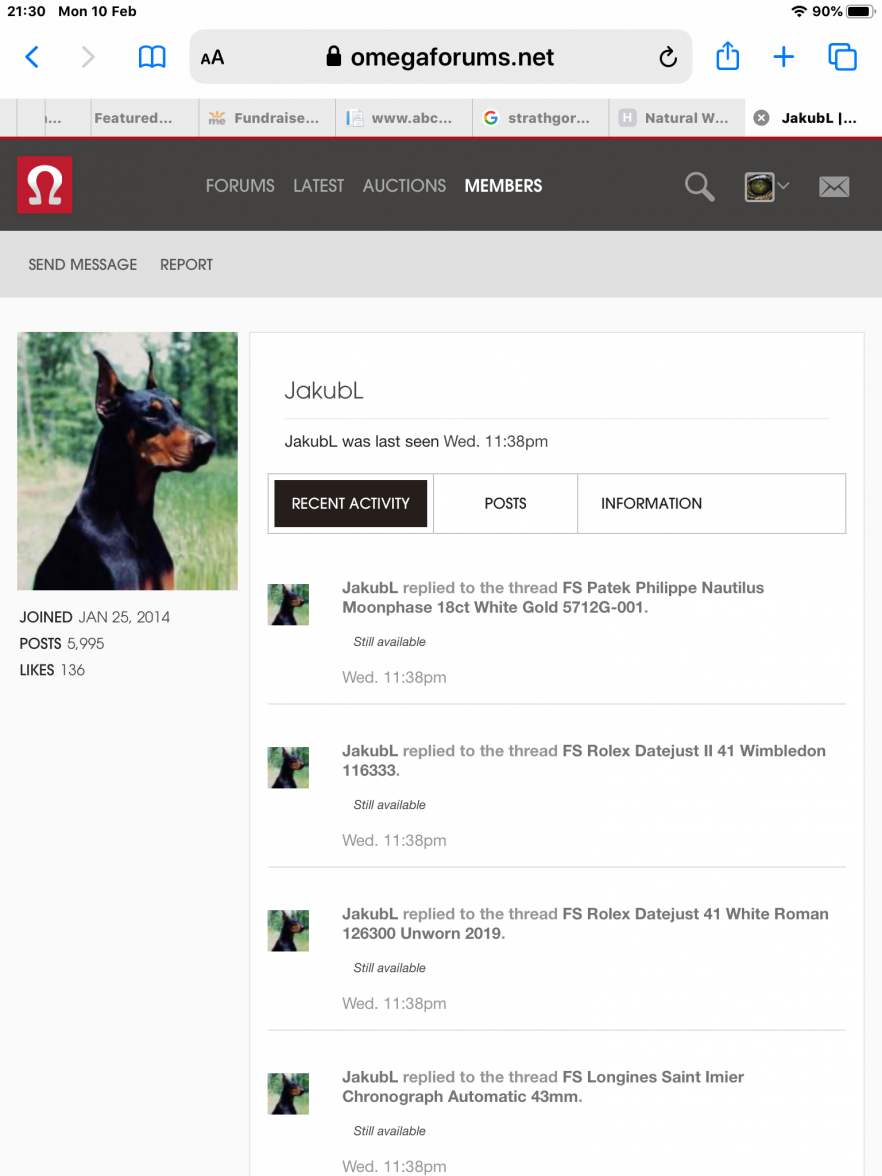
Task: Open the MEMBERS navigation item
Action: 503,186
